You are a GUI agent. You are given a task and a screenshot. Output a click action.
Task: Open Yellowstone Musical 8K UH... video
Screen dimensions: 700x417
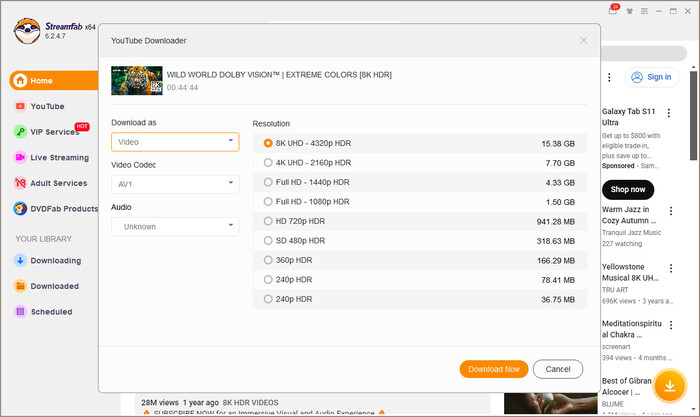pyautogui.click(x=630, y=272)
